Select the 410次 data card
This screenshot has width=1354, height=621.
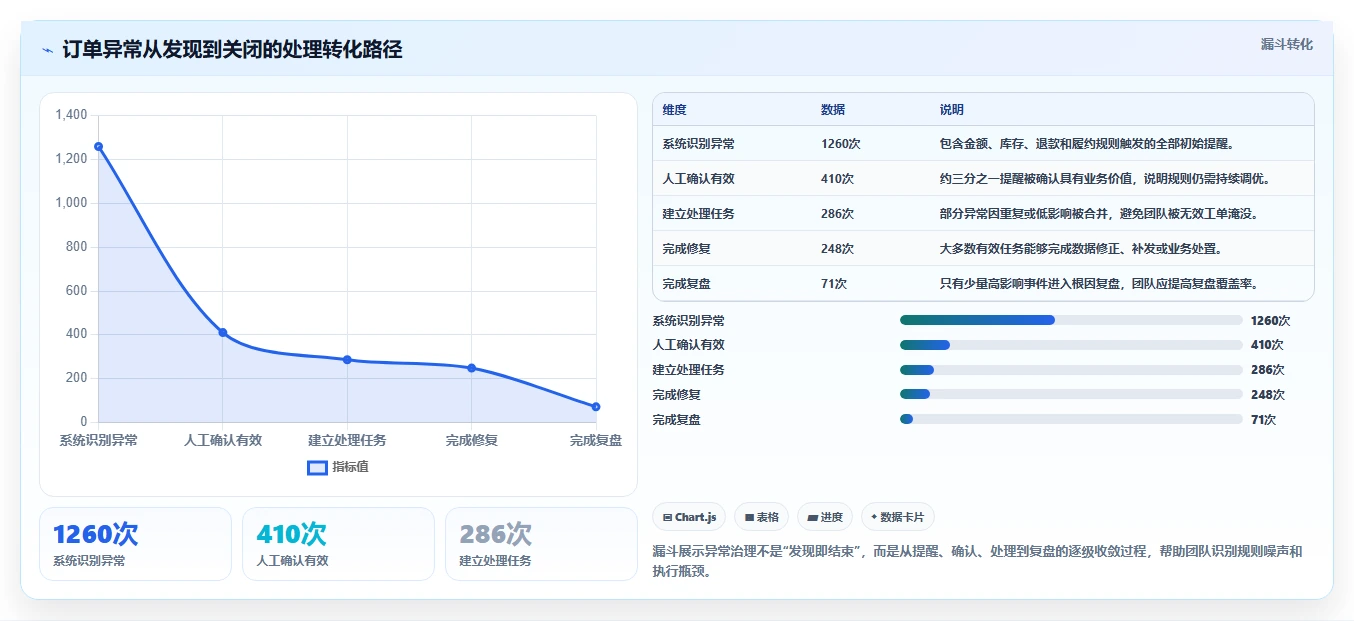pos(338,544)
